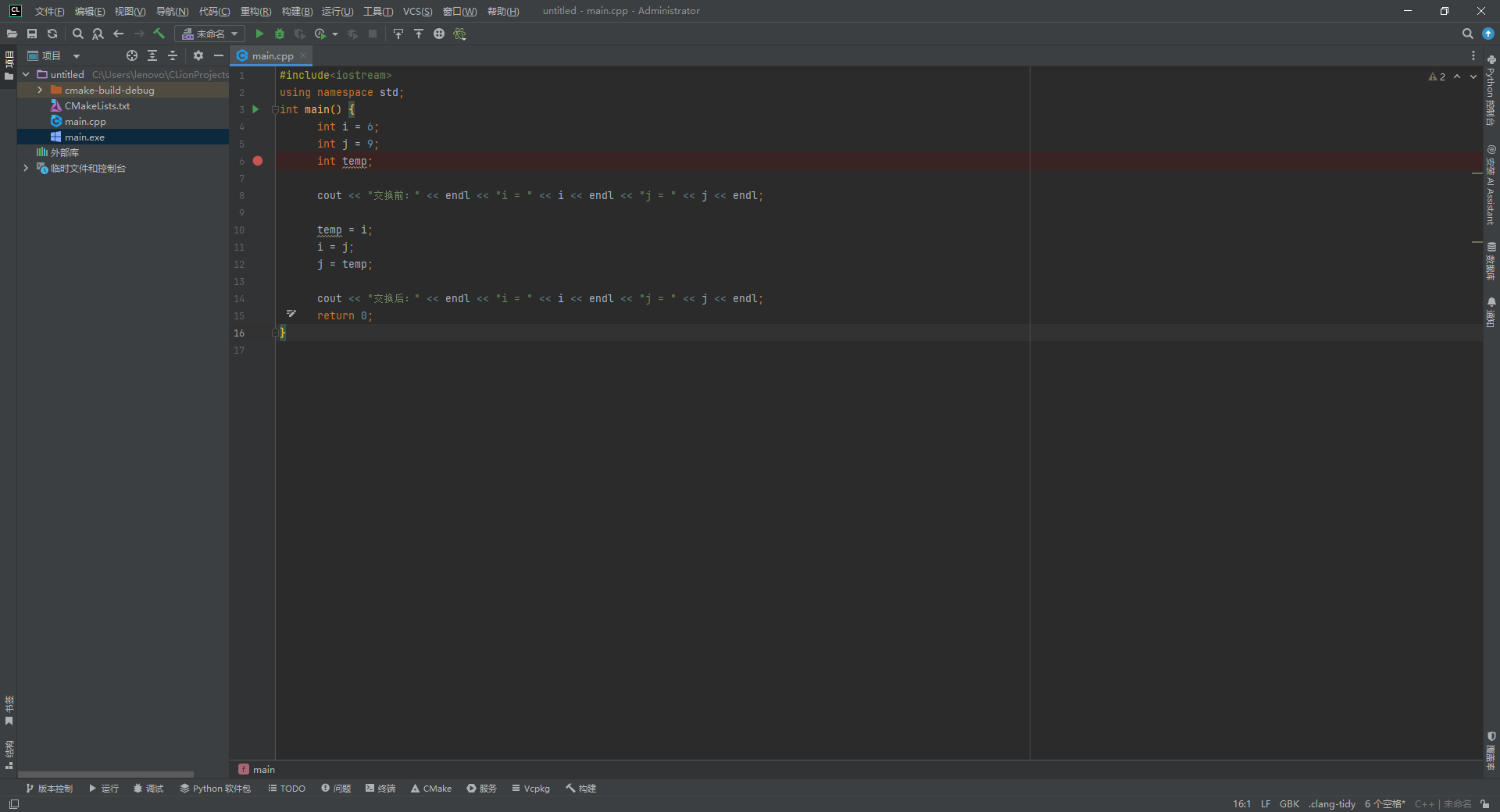Expand 临时文件和控制台 node
This screenshot has height=812, width=1500.
(x=26, y=168)
